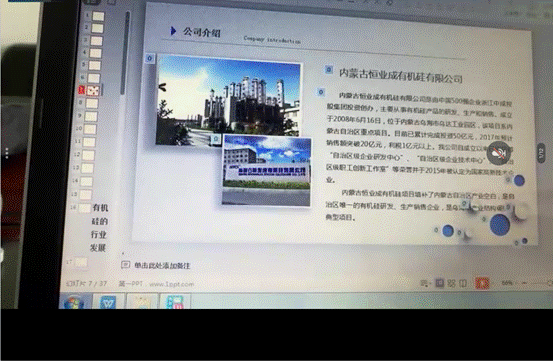Image resolution: width=553 pixels, height=361 pixels.
Task: Click 单击此处添加备注 notes field
Action: pos(162,265)
